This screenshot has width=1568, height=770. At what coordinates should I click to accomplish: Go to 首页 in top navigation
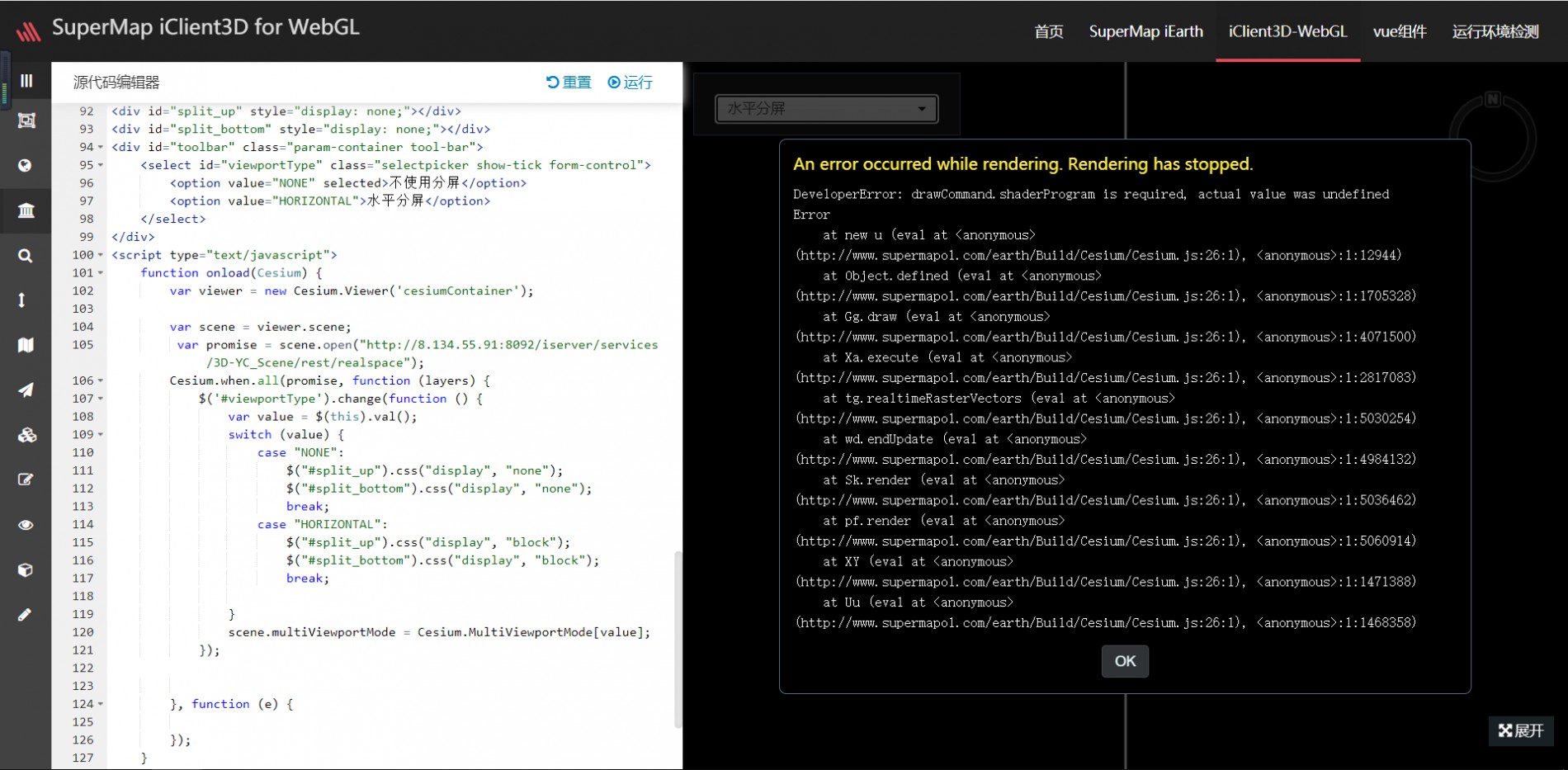1049,31
